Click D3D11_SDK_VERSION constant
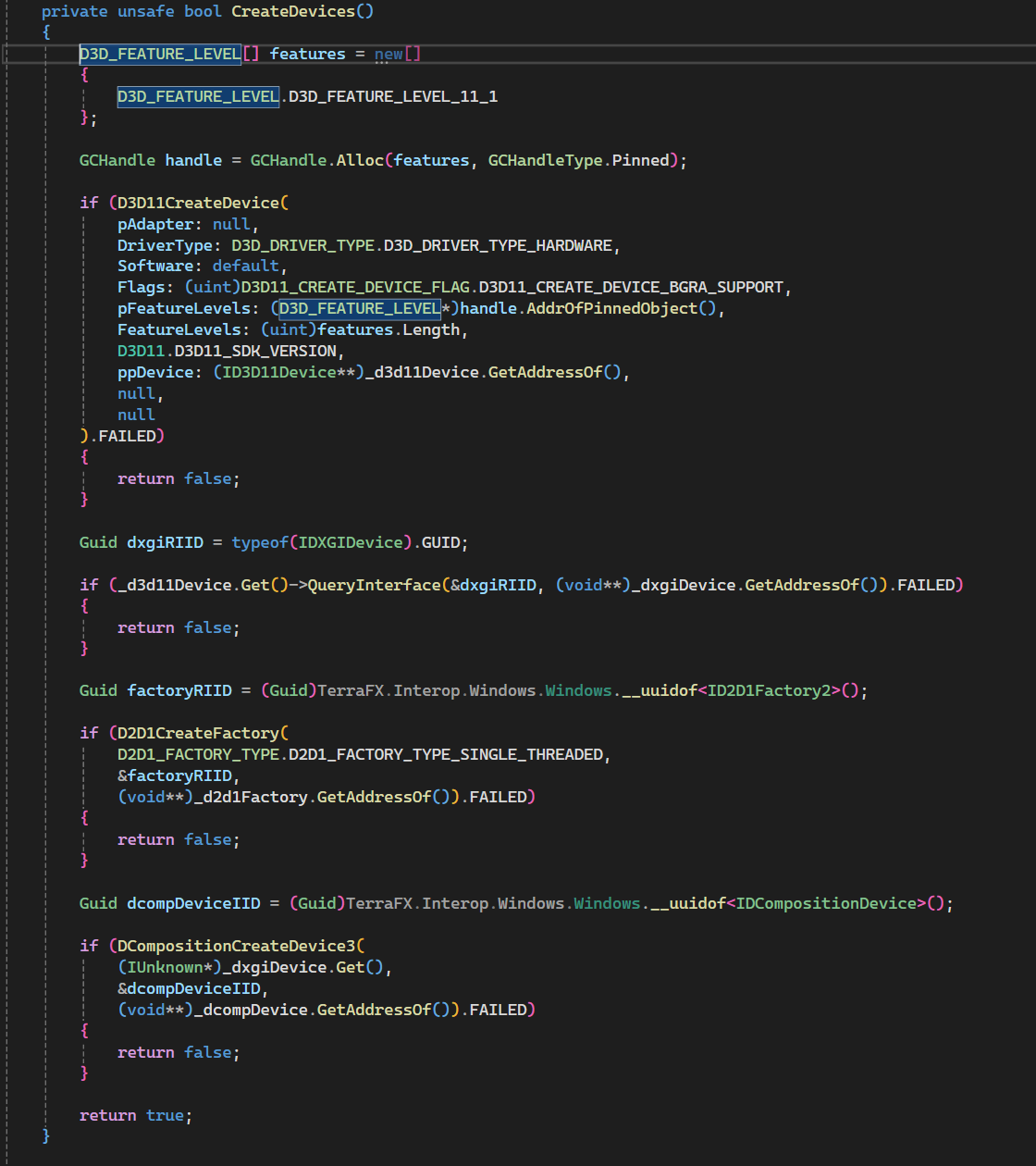This screenshot has height=1166, width=1036. point(255,351)
